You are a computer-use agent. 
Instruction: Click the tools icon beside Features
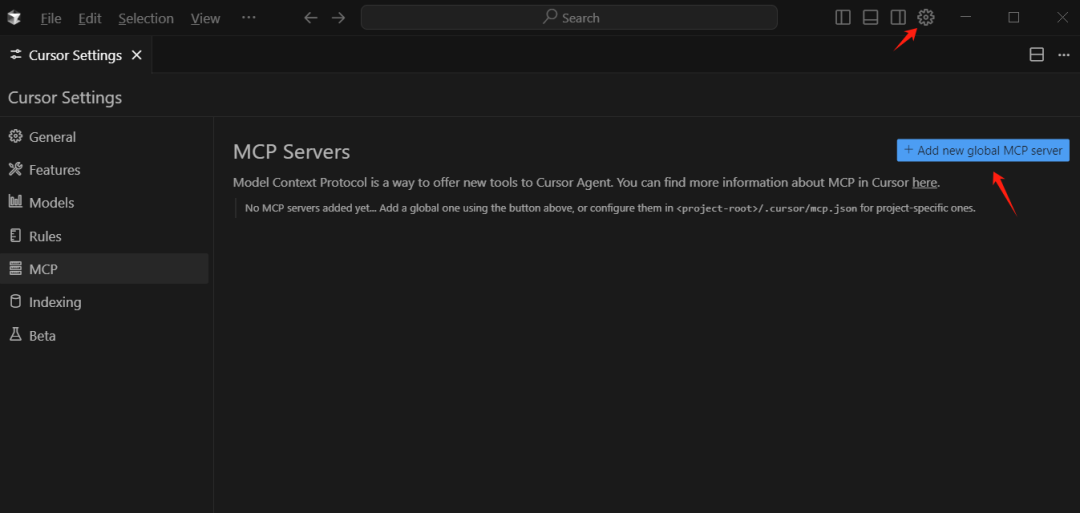[15, 169]
